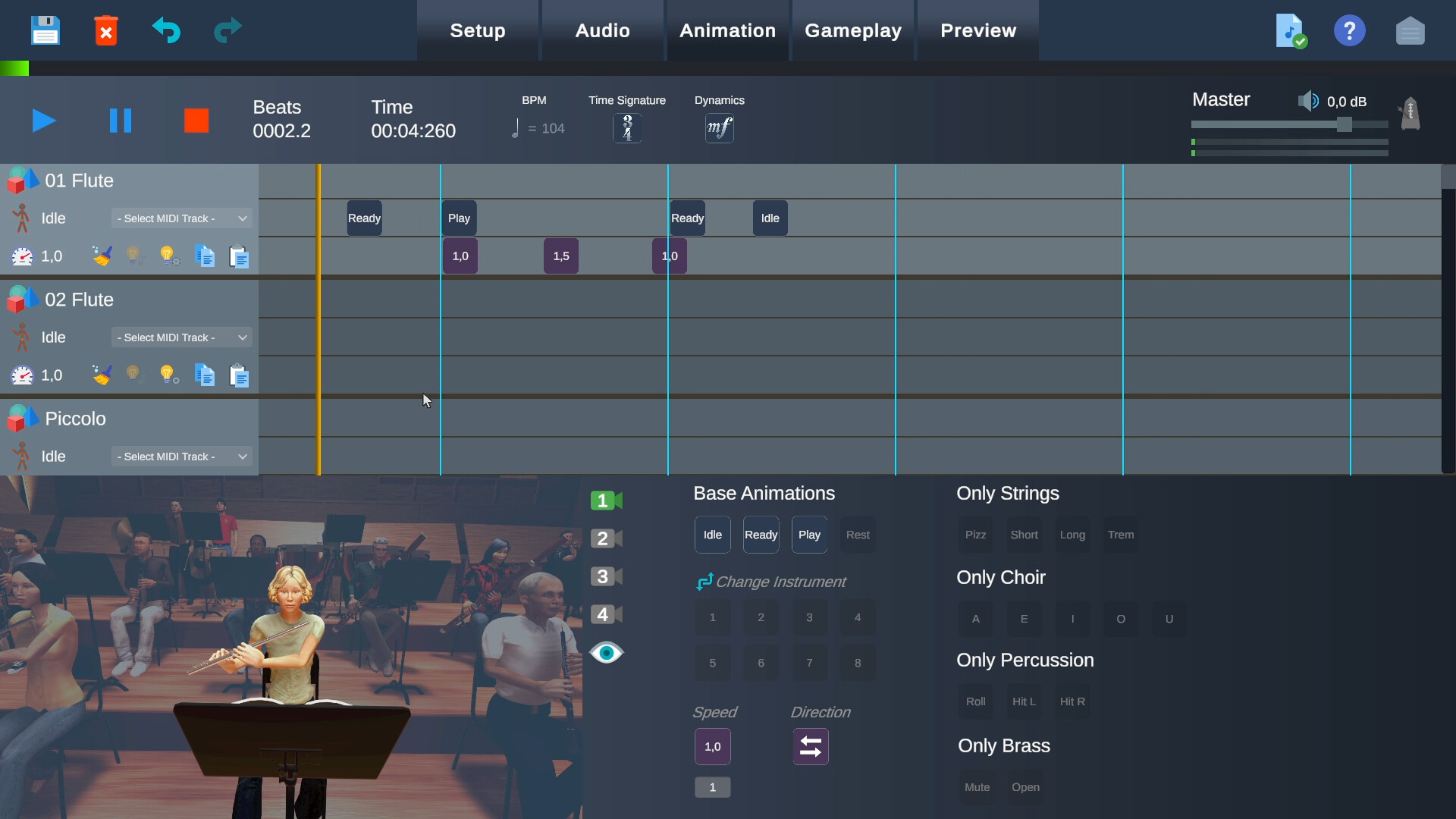The width and height of the screenshot is (1456, 819).
Task: Copy animation events from the 02 Flute track
Action: [x=204, y=375]
